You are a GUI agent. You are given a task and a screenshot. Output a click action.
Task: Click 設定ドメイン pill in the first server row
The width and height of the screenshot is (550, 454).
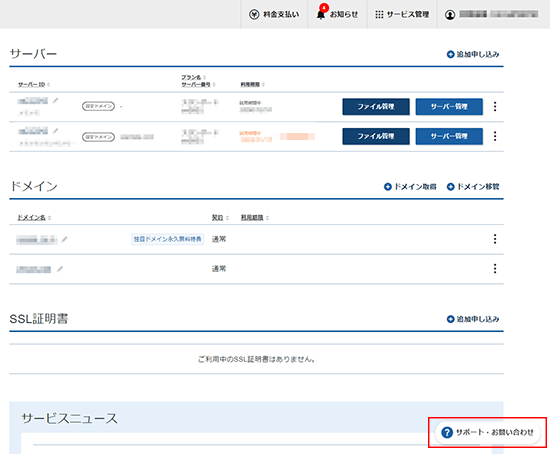(98, 106)
